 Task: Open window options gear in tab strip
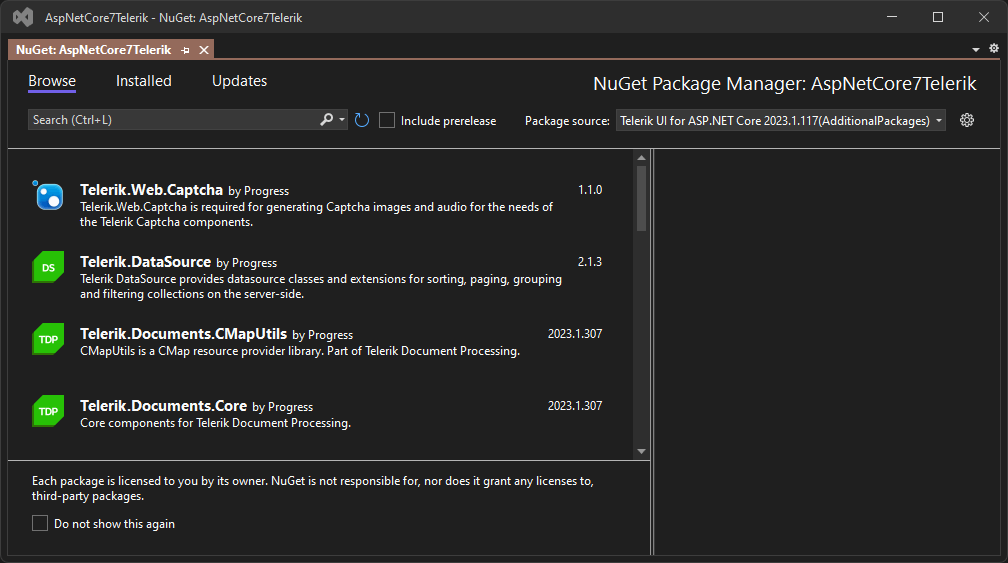pos(994,48)
